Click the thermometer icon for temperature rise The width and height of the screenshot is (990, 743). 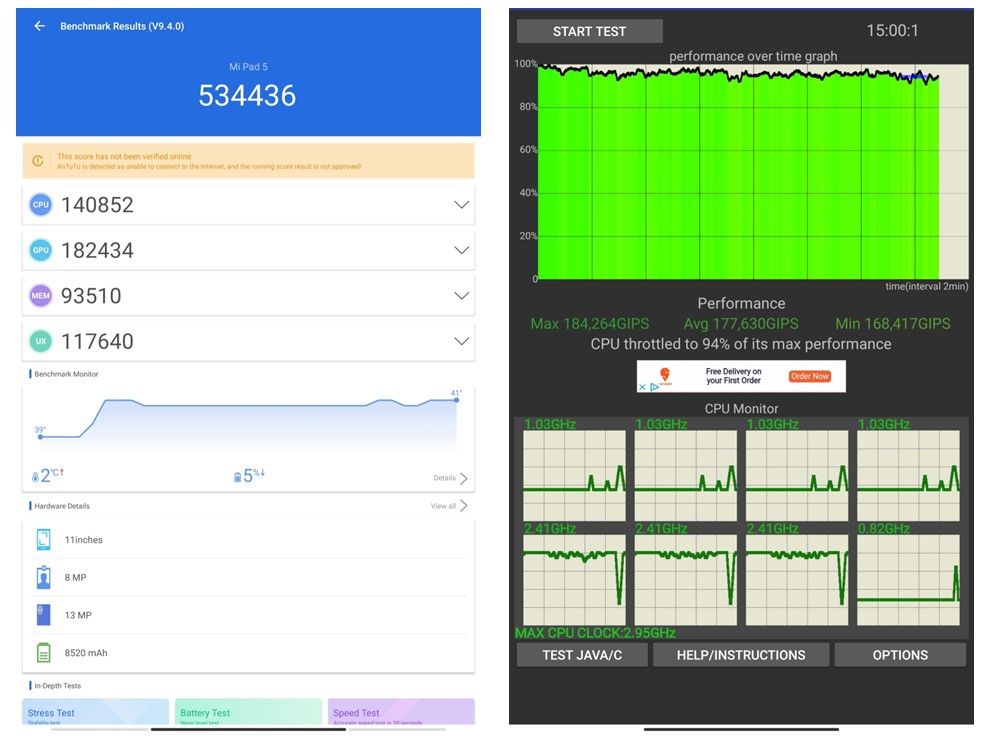tap(35, 477)
